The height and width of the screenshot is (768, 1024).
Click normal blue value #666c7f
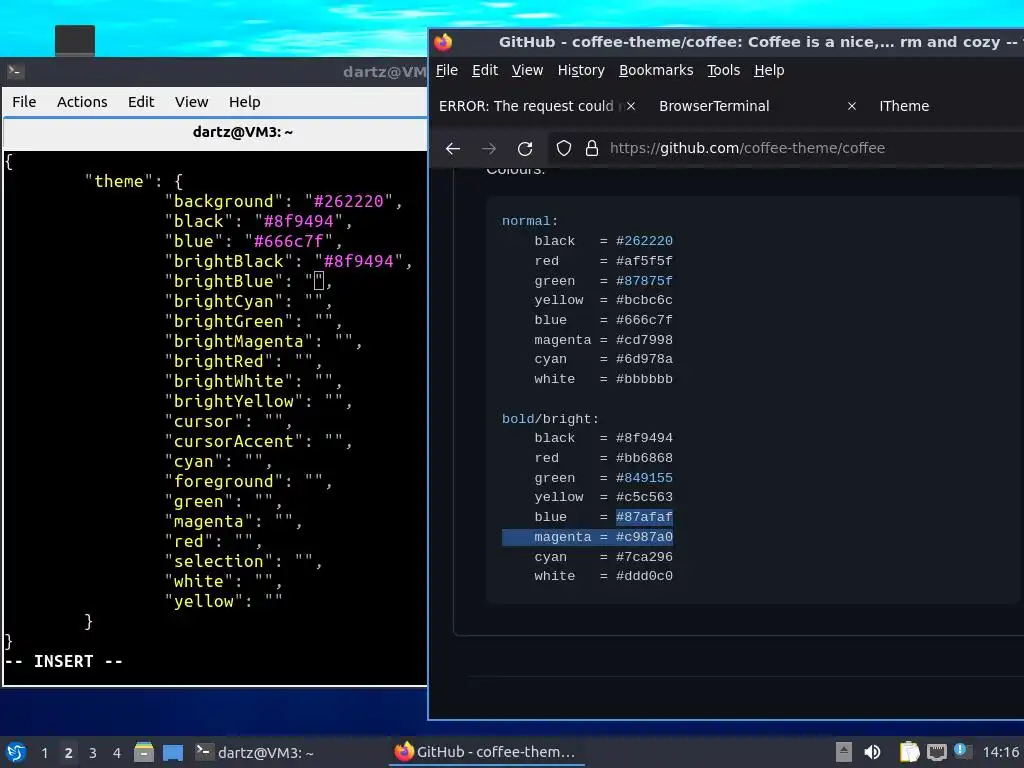pyautogui.click(x=644, y=320)
